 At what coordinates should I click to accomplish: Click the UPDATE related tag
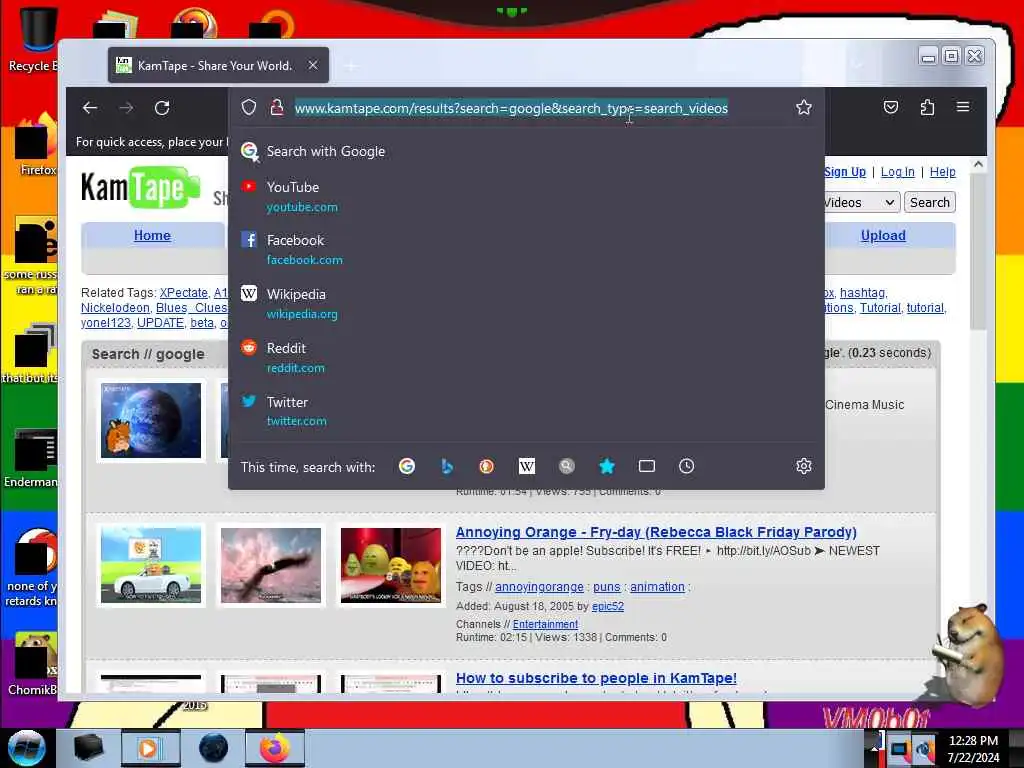(x=160, y=323)
